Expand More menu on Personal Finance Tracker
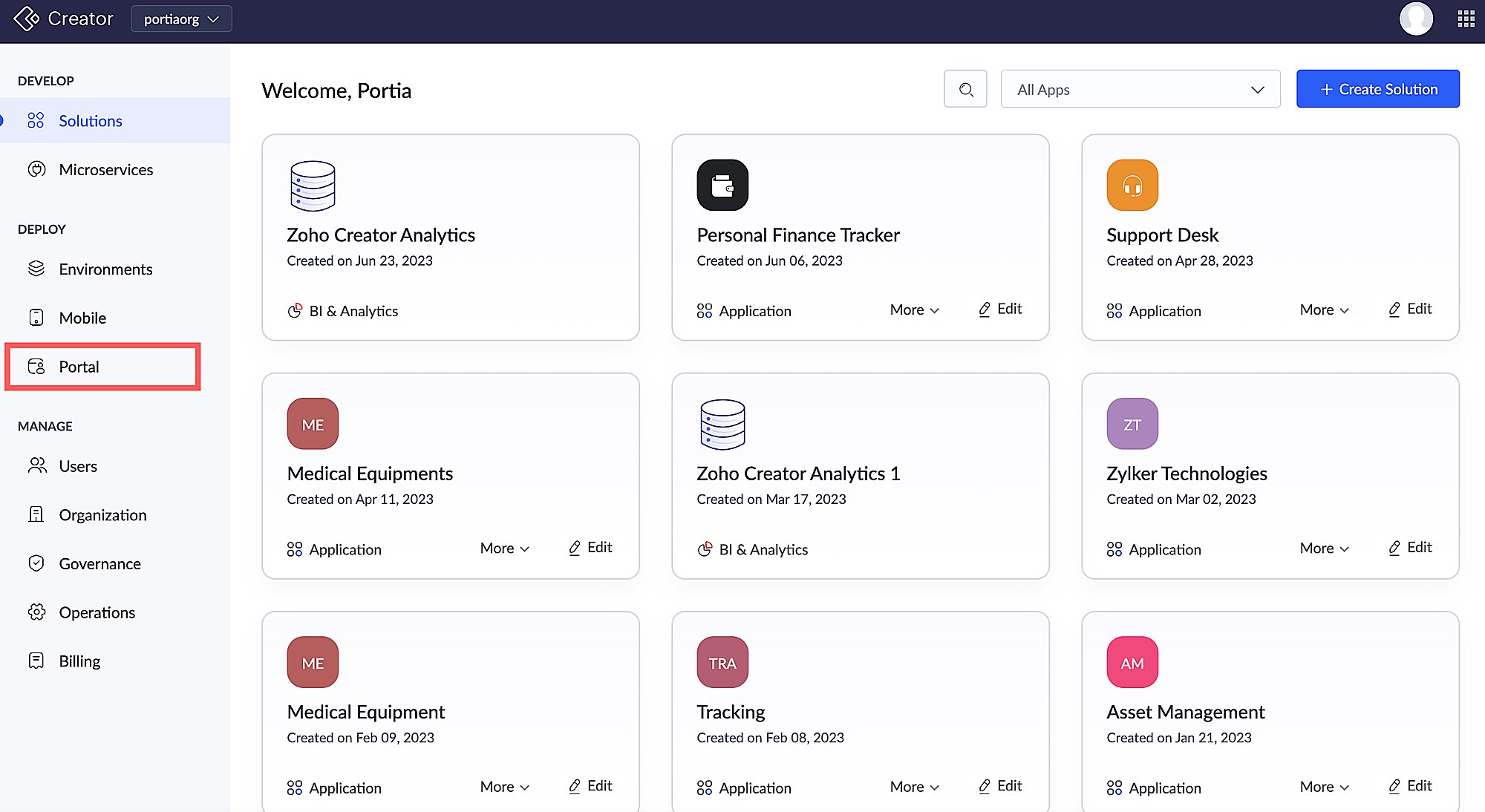The height and width of the screenshot is (812, 1485). point(915,310)
